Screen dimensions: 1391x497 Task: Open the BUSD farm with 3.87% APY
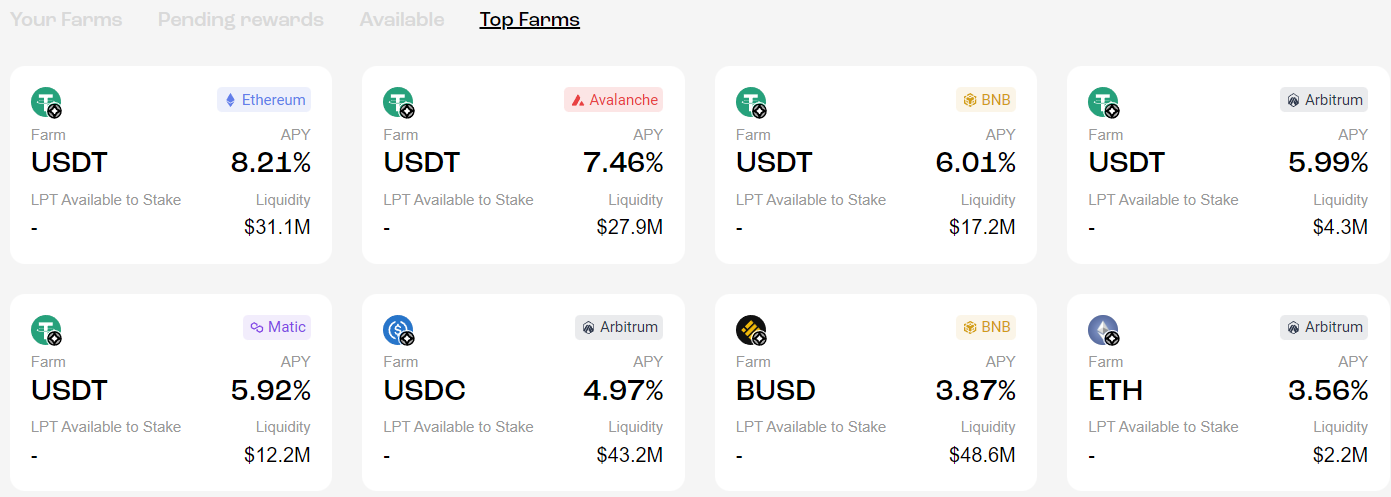coord(876,392)
